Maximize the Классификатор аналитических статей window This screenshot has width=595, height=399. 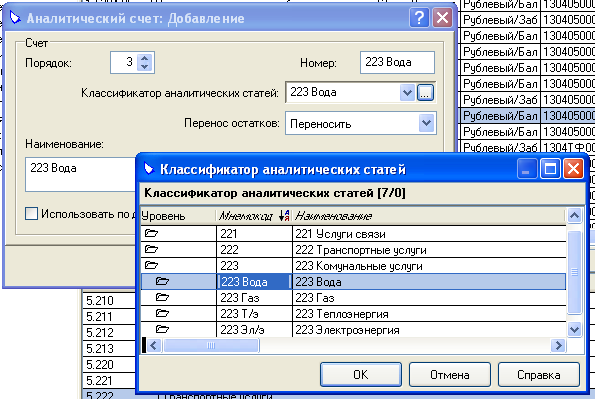point(550,169)
